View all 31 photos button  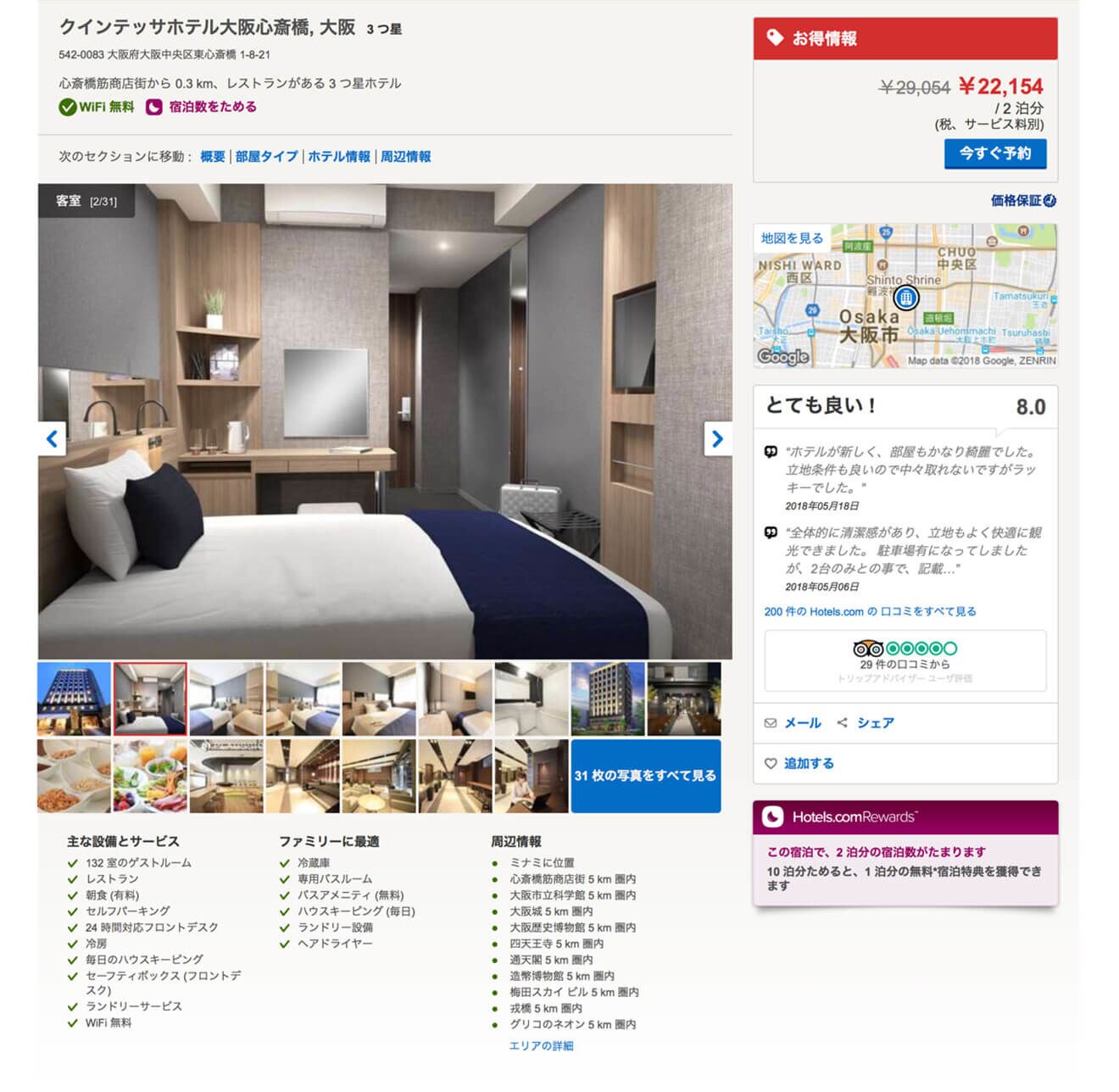pyautogui.click(x=646, y=776)
